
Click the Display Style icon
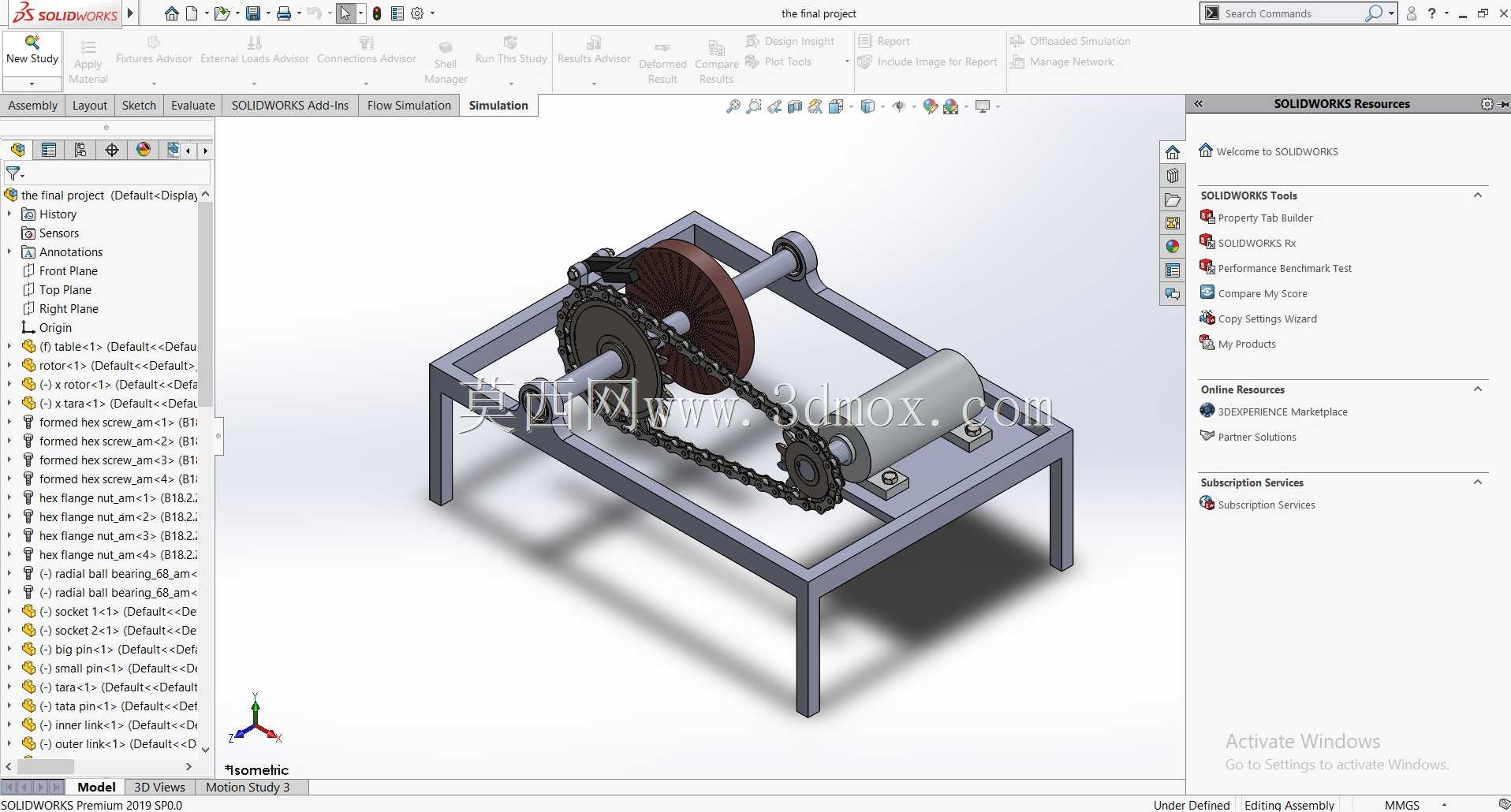[x=867, y=106]
